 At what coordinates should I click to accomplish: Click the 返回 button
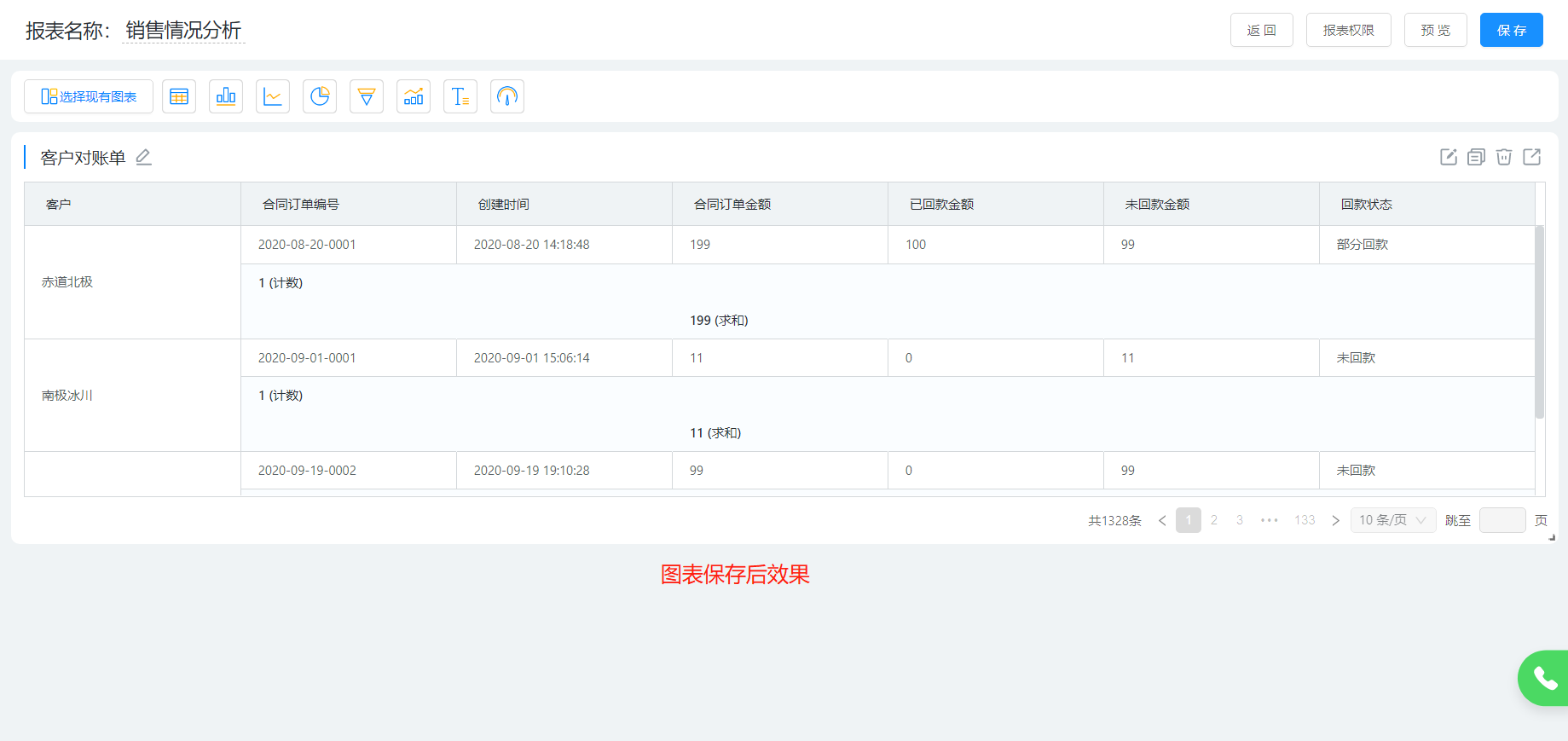1262,30
